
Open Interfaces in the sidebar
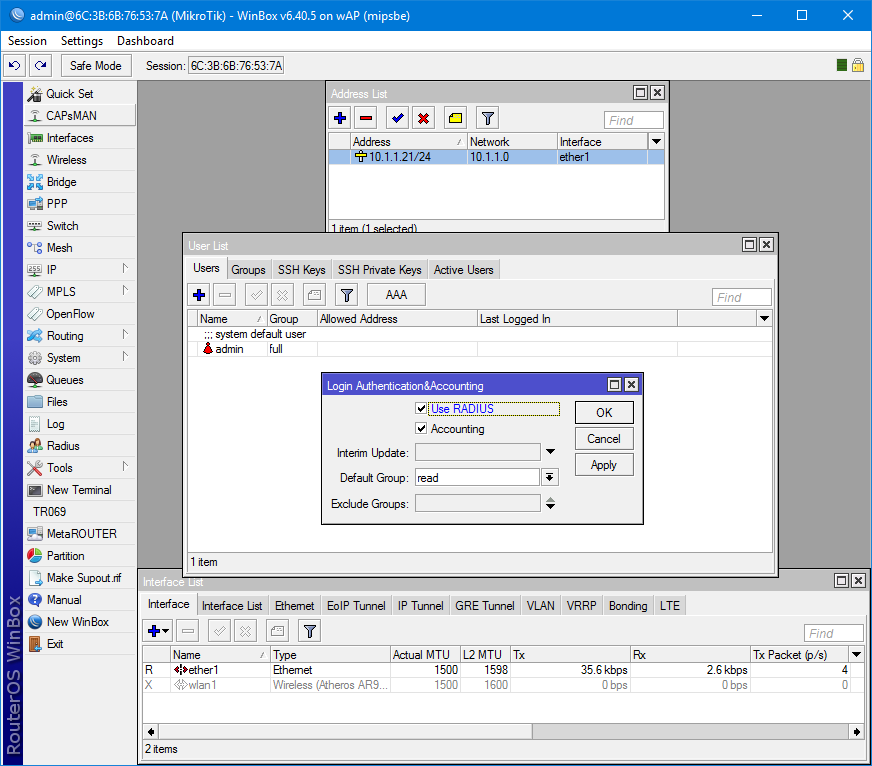pyautogui.click(x=80, y=138)
